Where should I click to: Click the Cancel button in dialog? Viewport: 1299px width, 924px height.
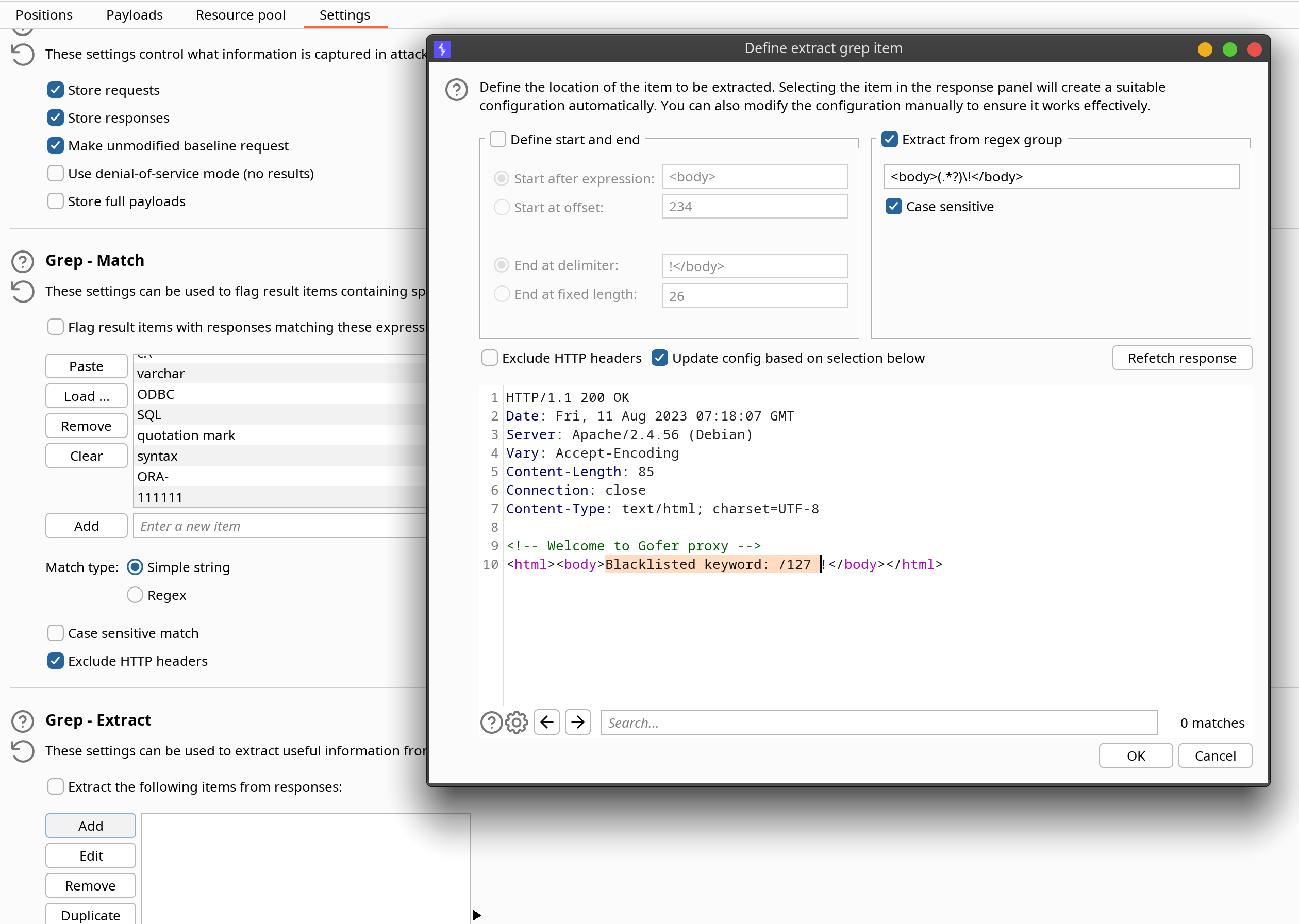coord(1215,755)
